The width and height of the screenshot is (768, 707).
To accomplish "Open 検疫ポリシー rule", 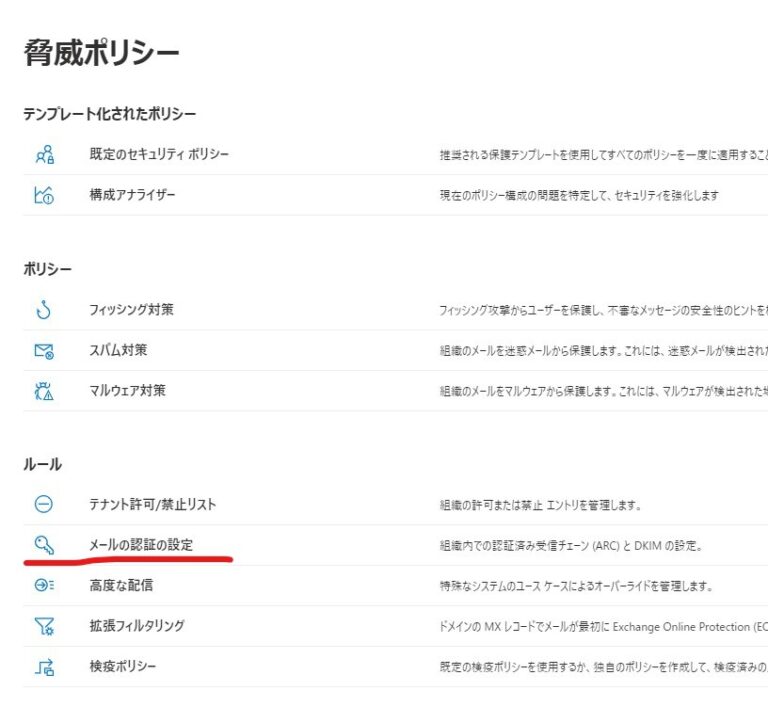I will pyautogui.click(x=123, y=666).
